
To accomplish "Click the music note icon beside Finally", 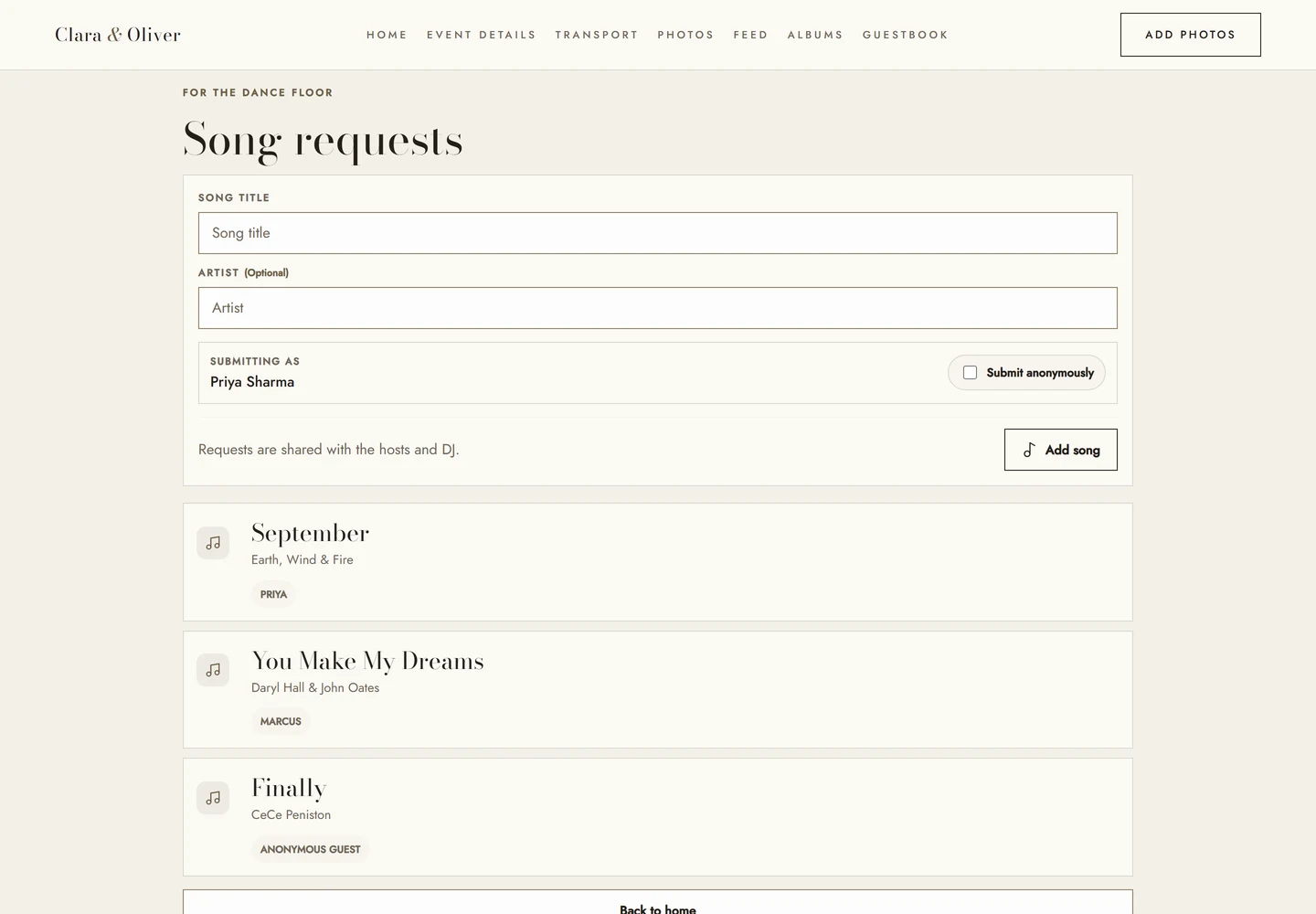I will (x=213, y=798).
